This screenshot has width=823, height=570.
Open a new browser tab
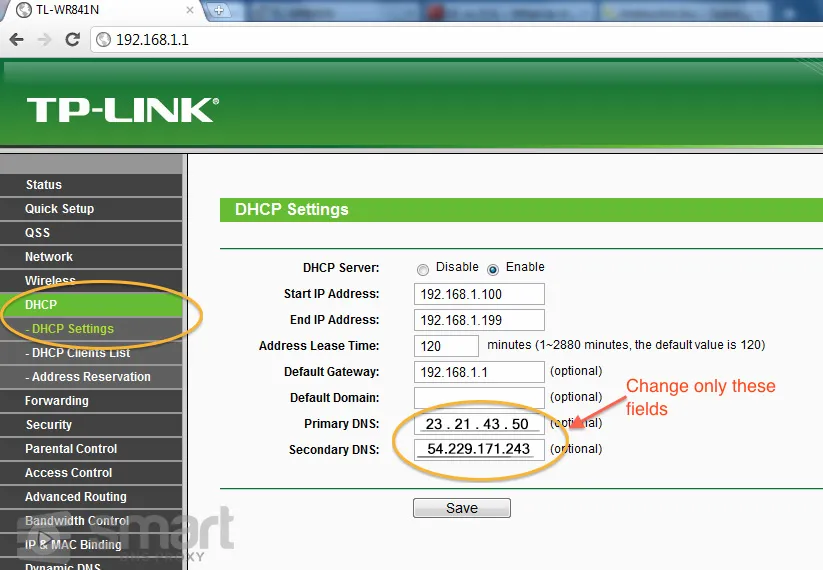(219, 11)
